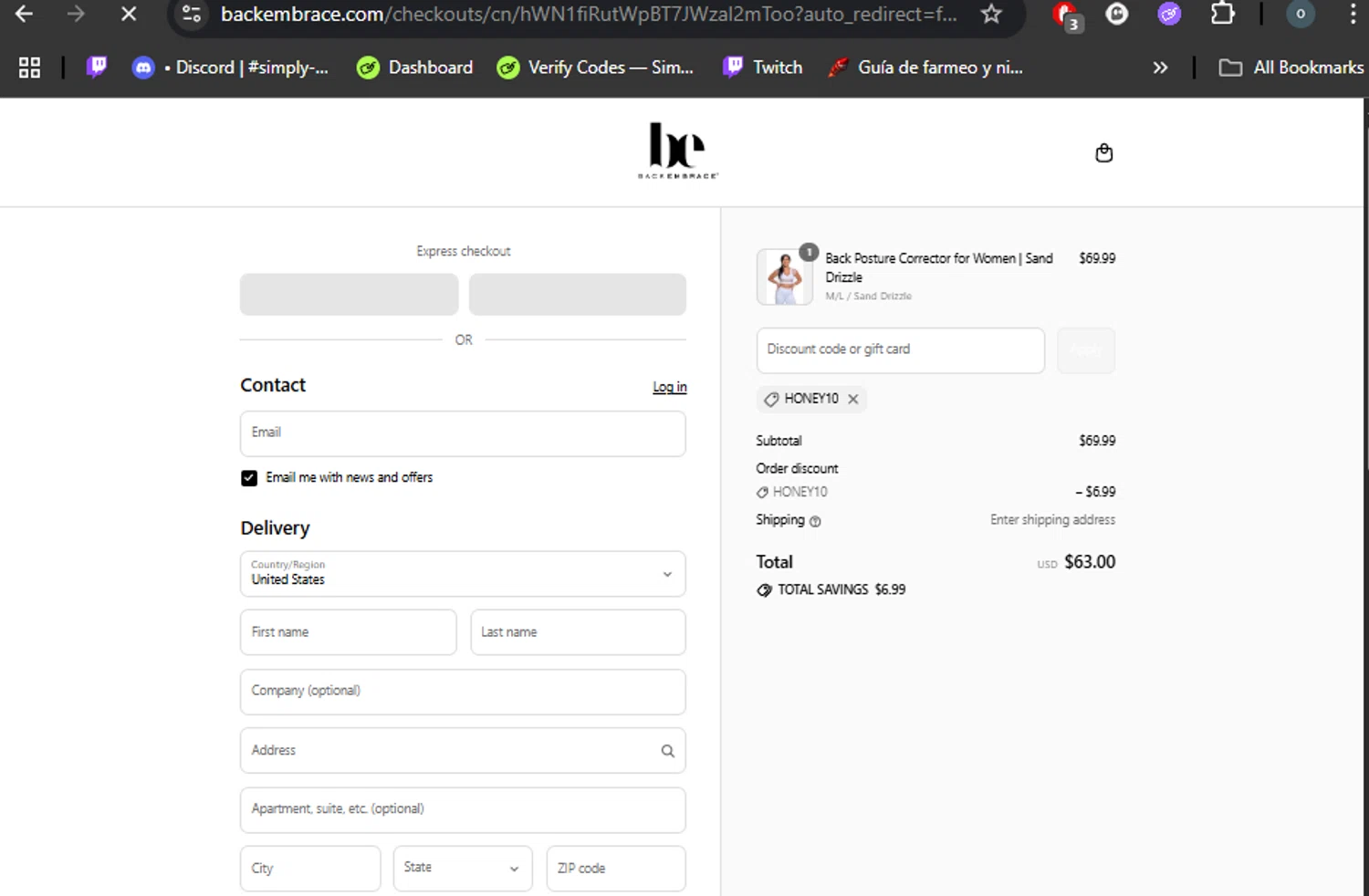Open the shopping cart bag icon

[1104, 152]
